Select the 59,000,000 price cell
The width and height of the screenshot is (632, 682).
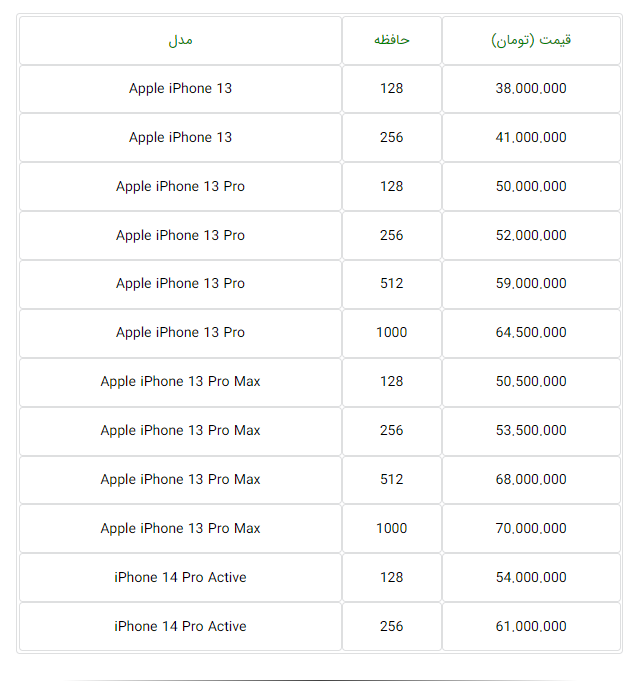point(531,283)
